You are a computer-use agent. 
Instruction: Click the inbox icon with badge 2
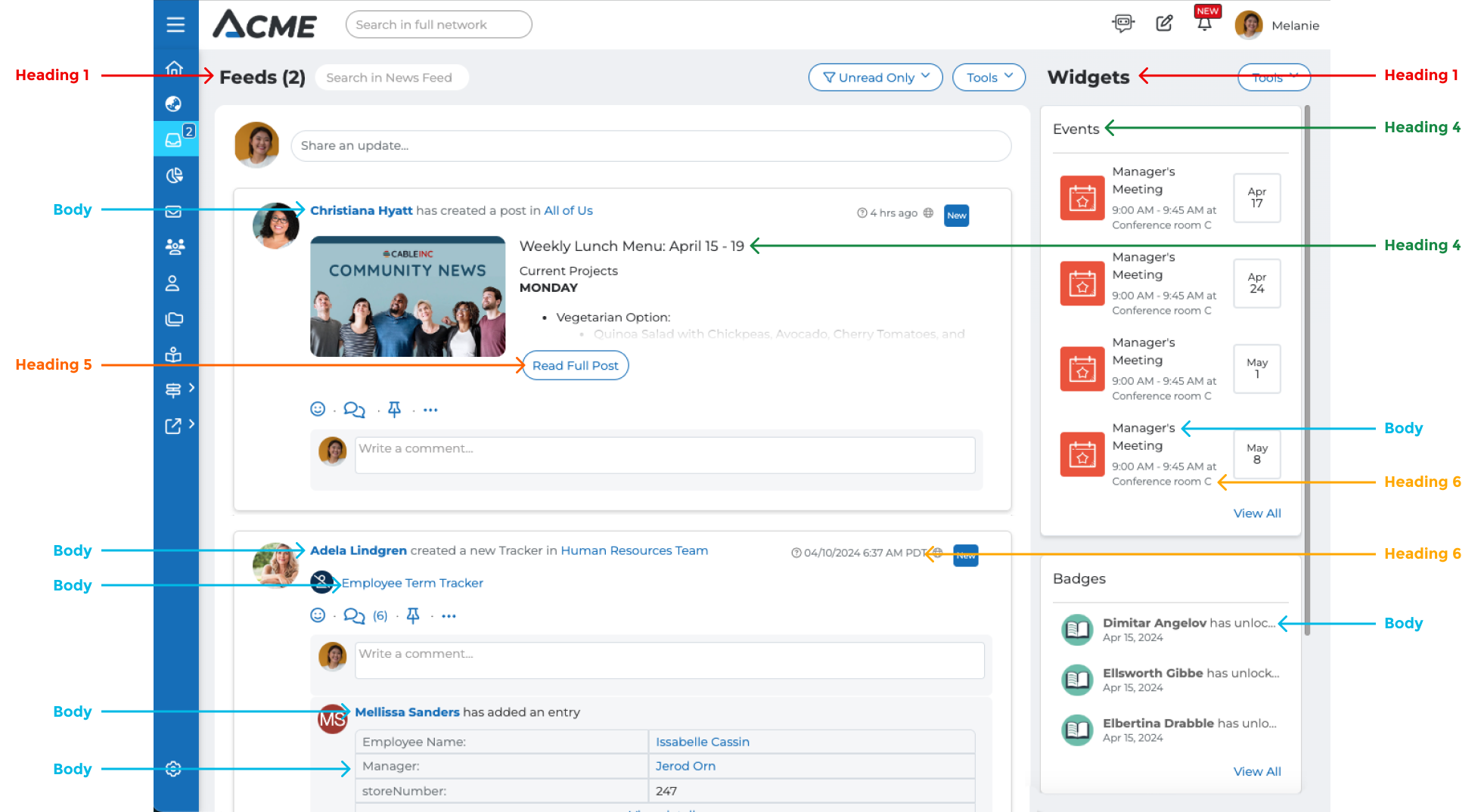tap(174, 140)
